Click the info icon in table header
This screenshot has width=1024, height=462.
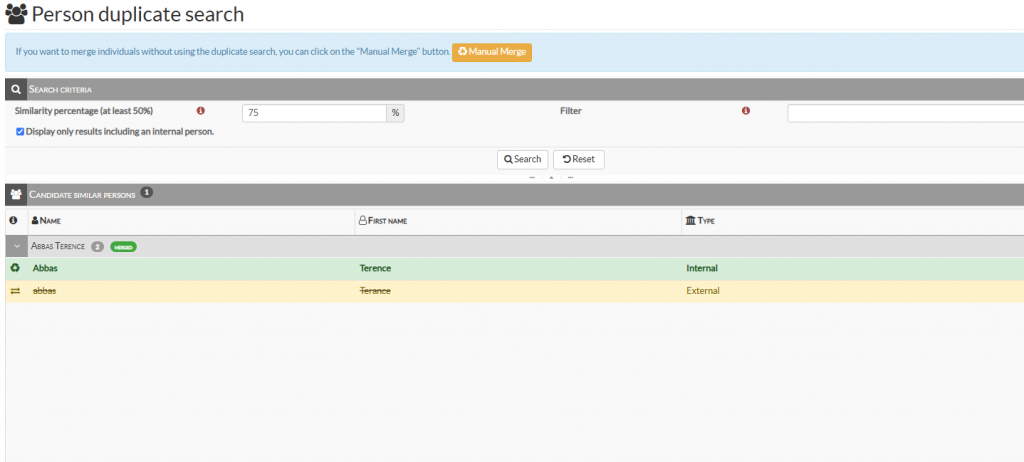14,220
